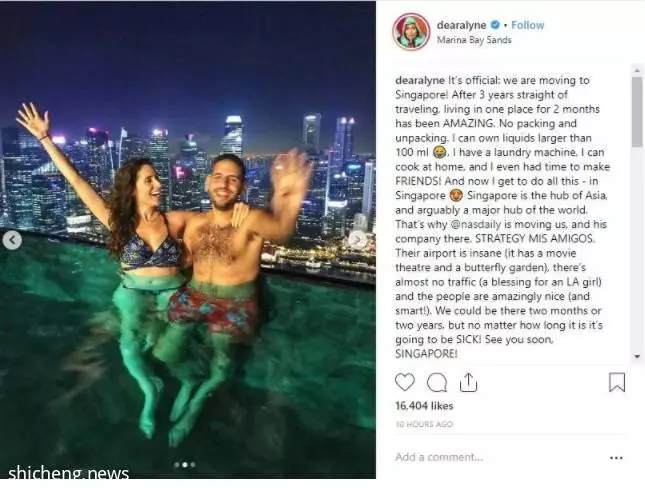Screen dimensions: 645x488
Task: Click the caption scrollbar down arrow
Action: (637, 357)
